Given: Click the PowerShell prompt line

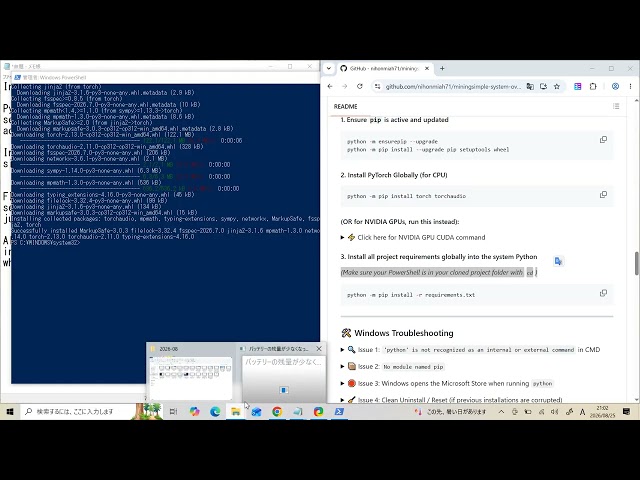Looking at the screenshot, I should [46, 242].
